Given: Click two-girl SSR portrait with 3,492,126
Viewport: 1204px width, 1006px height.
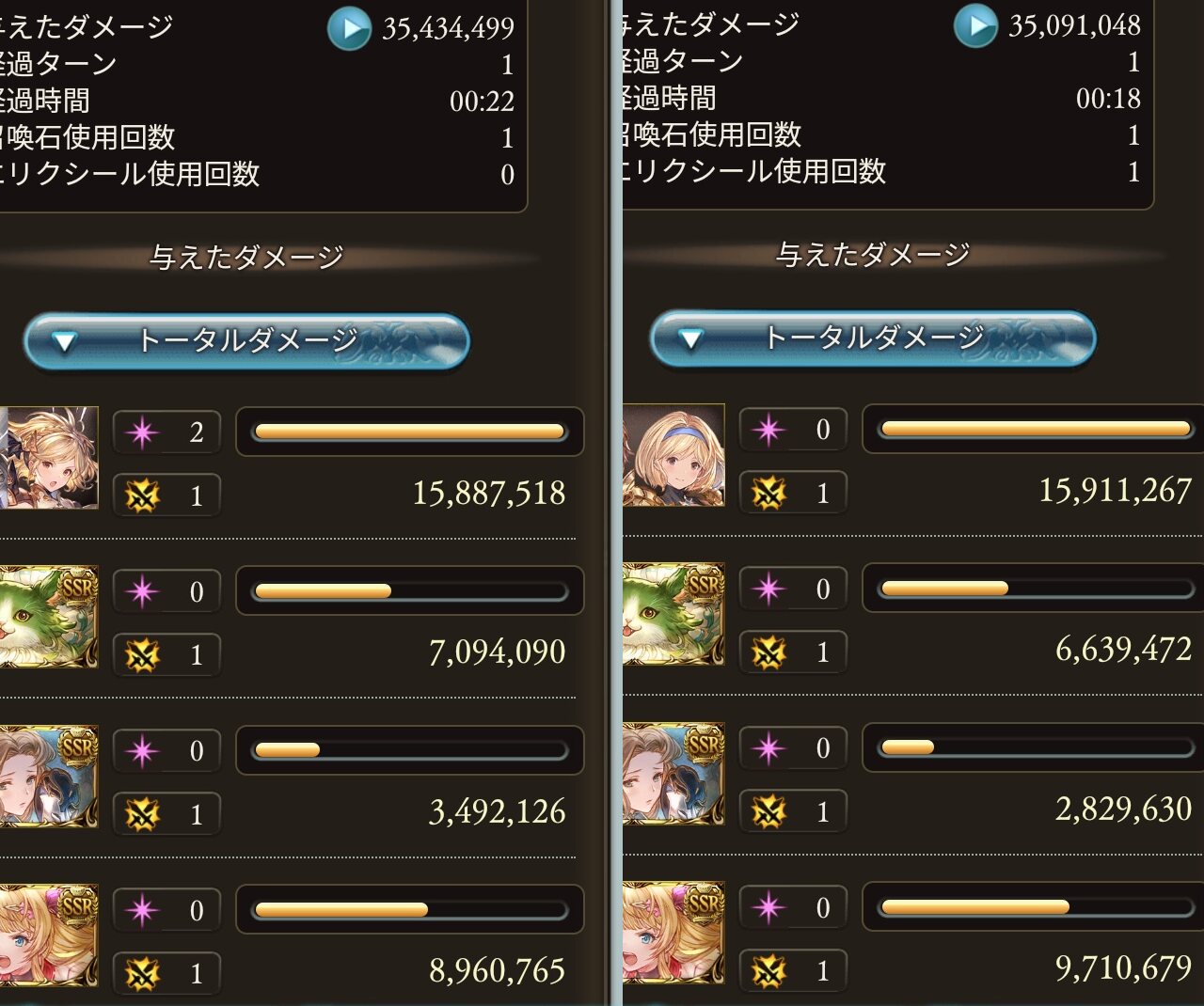Looking at the screenshot, I should (x=49, y=776).
